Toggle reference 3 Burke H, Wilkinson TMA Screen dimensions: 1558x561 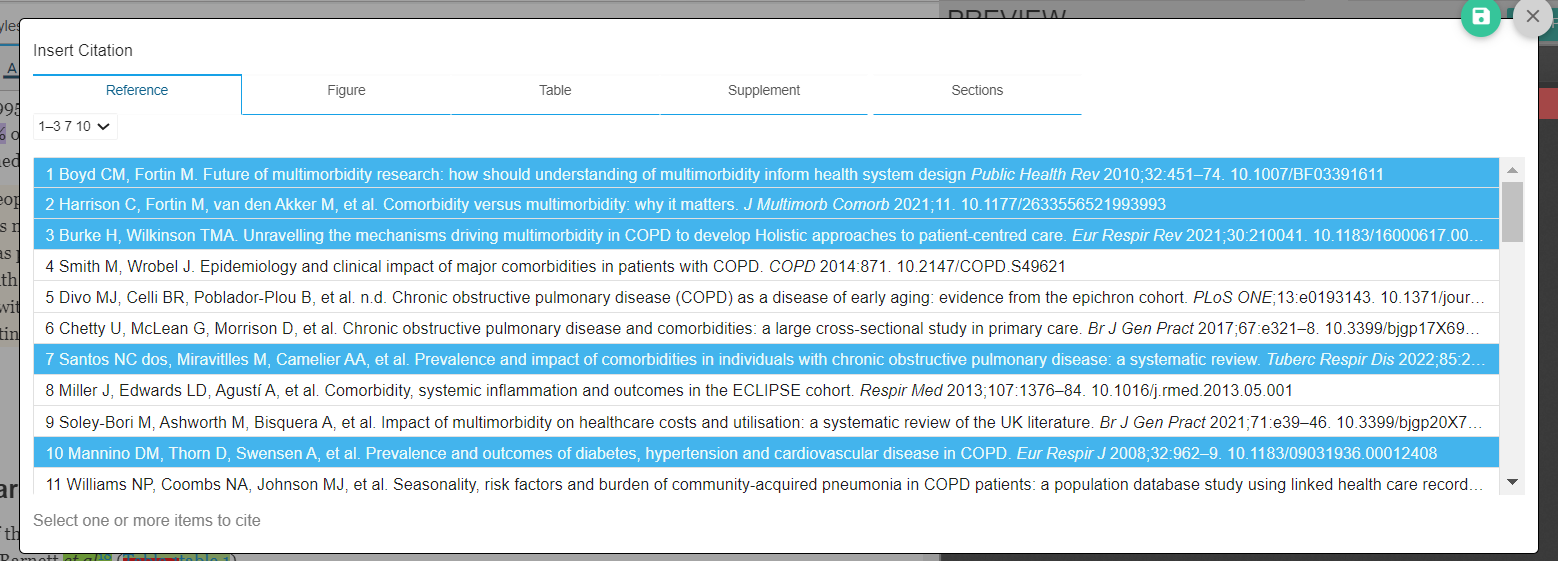[766, 236]
